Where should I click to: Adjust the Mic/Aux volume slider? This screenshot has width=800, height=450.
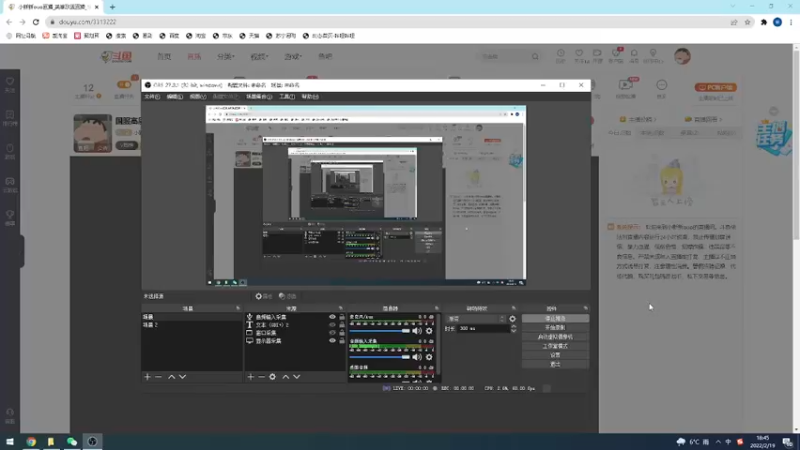coord(380,331)
